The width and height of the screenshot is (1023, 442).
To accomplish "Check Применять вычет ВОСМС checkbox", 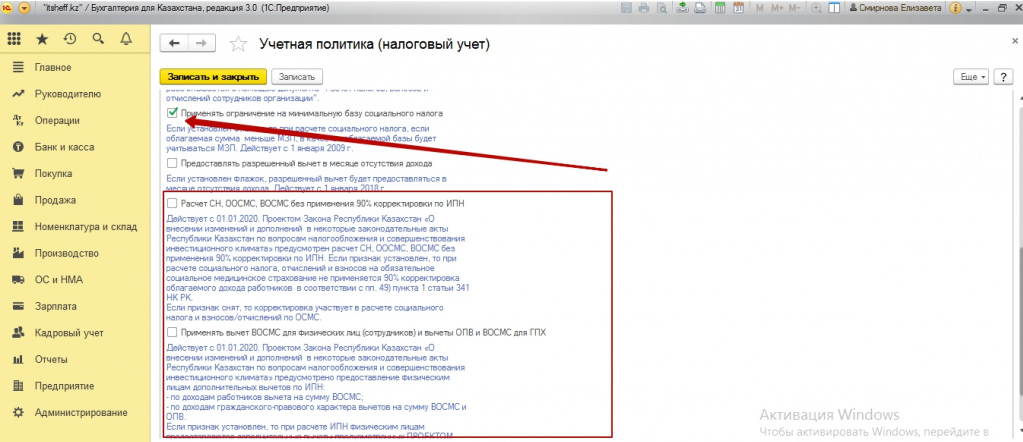I will [172, 332].
